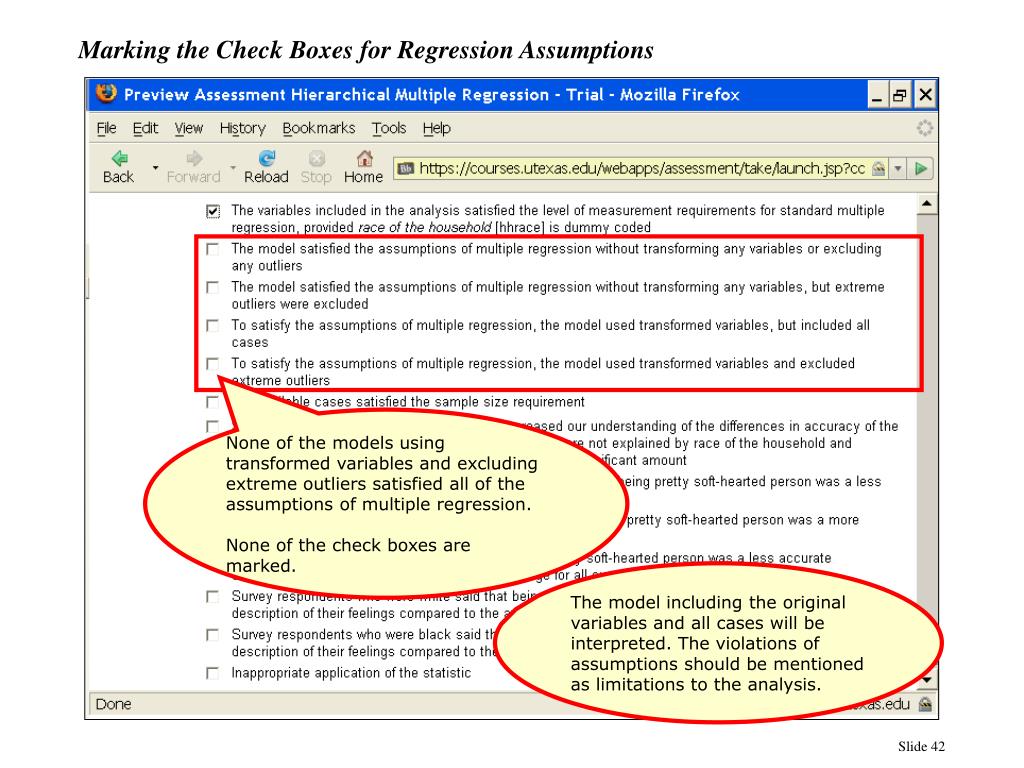Check 'Inappropriate application of the statistic'
The height and width of the screenshot is (768, 1024).
[213, 673]
